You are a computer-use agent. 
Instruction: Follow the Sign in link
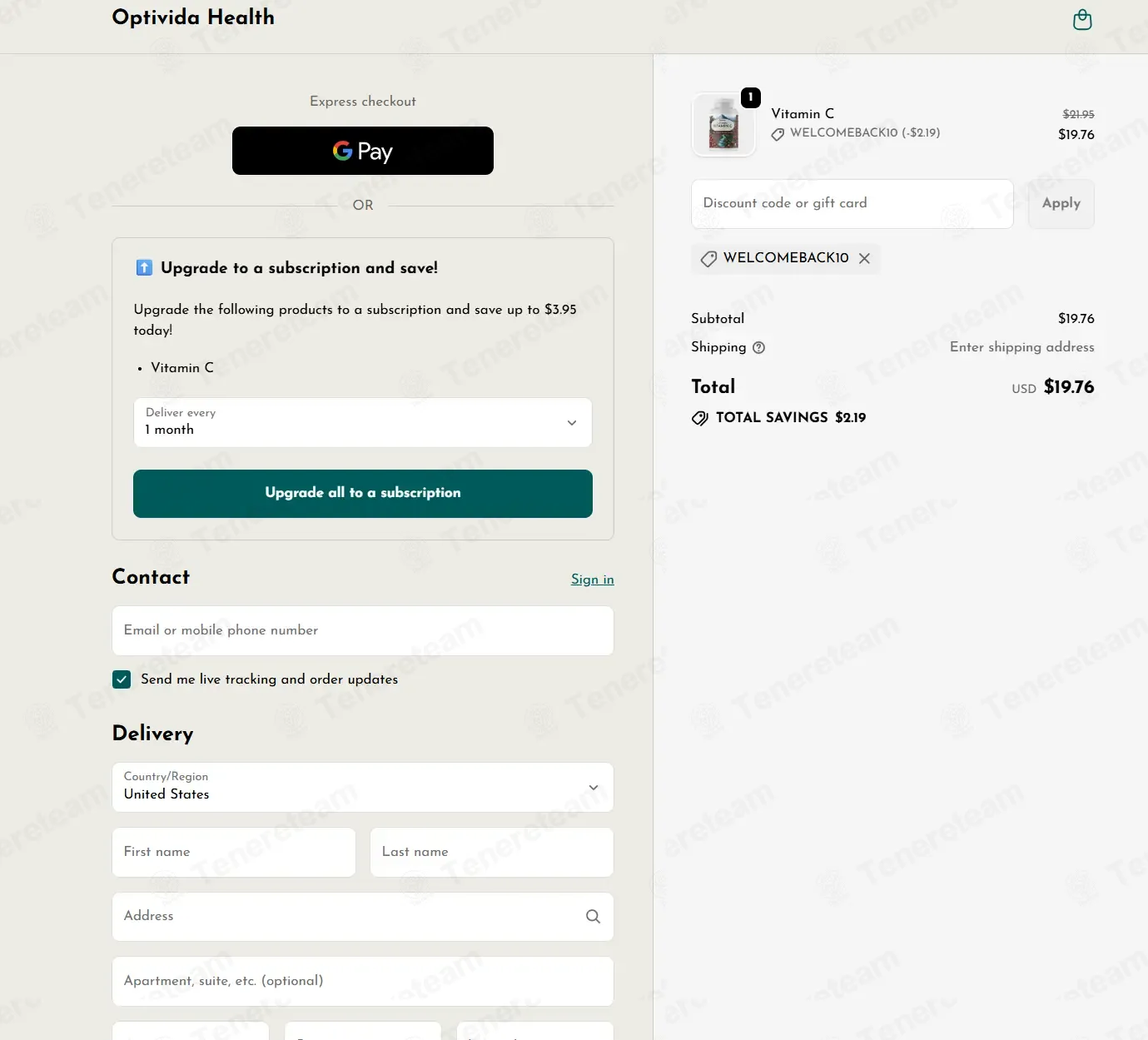[x=592, y=580]
